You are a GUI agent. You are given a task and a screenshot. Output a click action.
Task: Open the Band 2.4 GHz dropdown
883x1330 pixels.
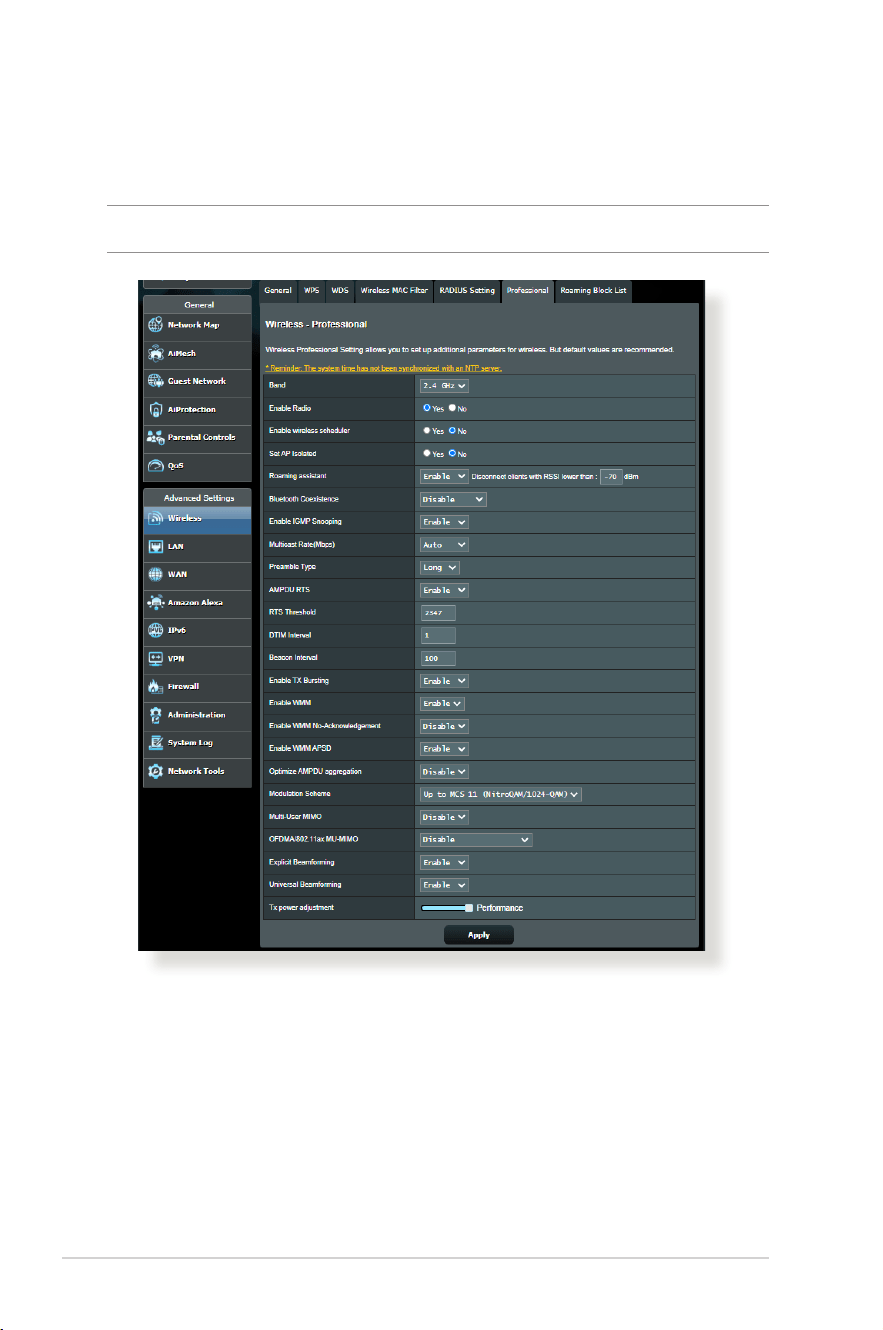click(x=444, y=385)
